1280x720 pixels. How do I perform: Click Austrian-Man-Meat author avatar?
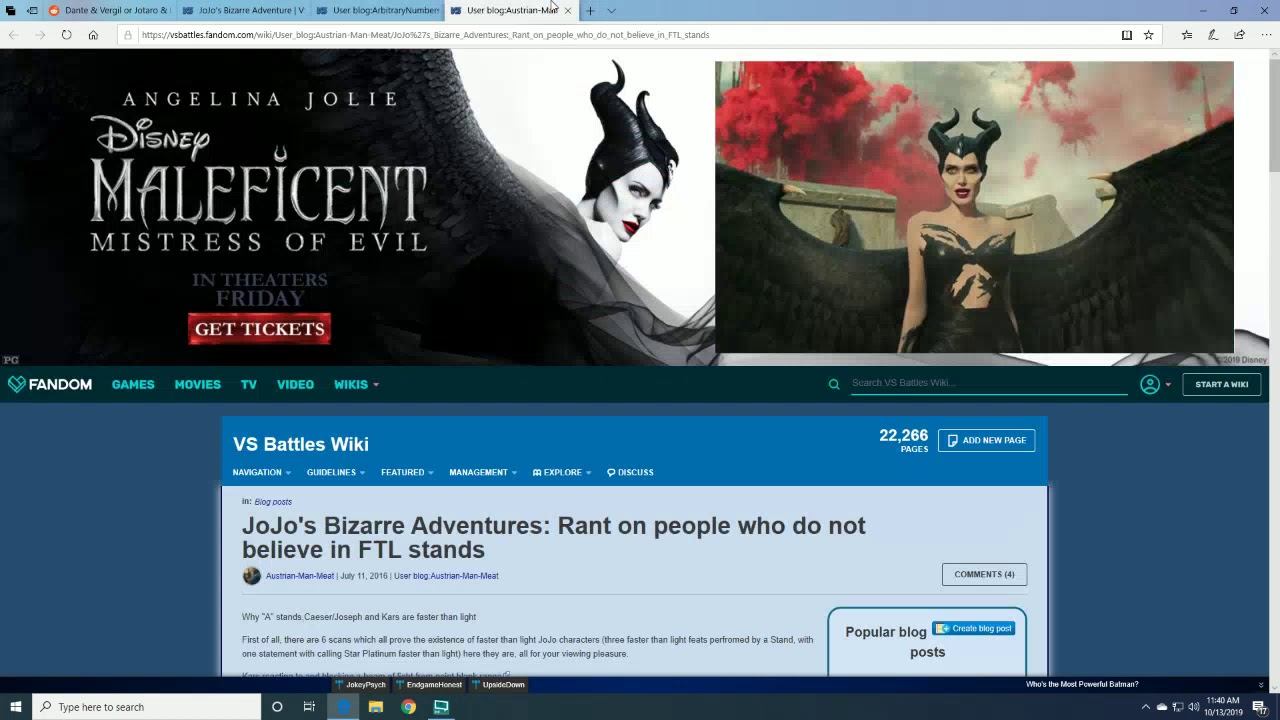coord(252,575)
